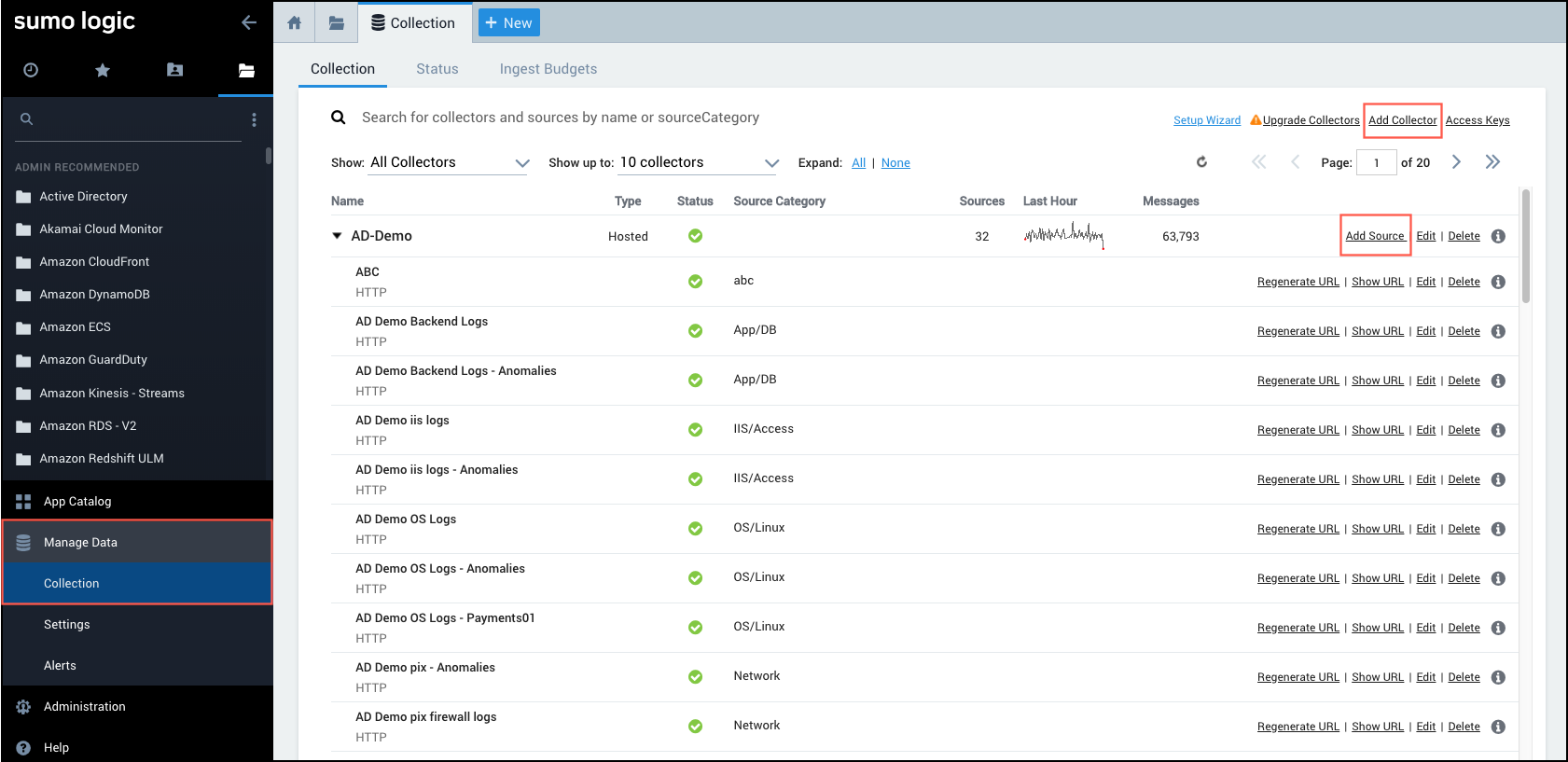The image size is (1568, 762).
Task: Click the refresh collectors icon
Action: [1201, 162]
